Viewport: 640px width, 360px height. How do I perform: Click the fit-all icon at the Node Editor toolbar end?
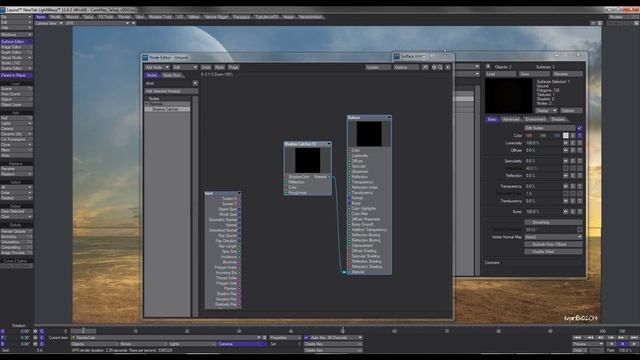(448, 67)
